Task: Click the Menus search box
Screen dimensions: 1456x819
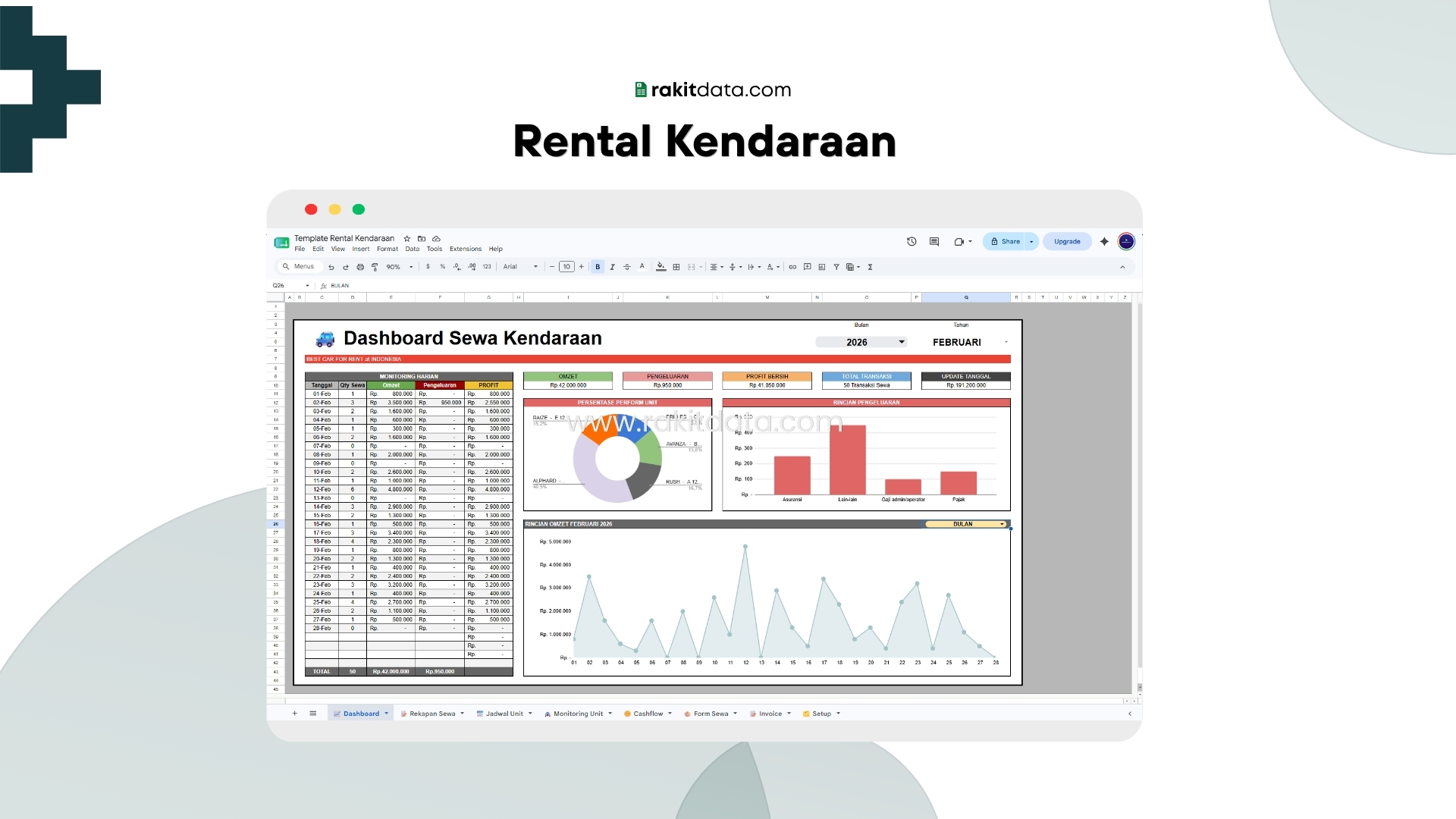Action: point(300,267)
